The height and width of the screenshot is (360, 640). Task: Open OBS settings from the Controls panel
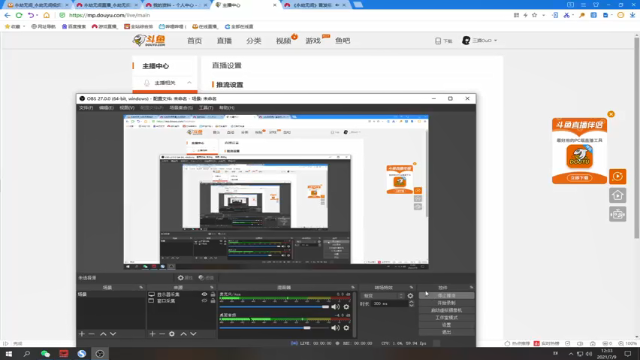(x=447, y=325)
